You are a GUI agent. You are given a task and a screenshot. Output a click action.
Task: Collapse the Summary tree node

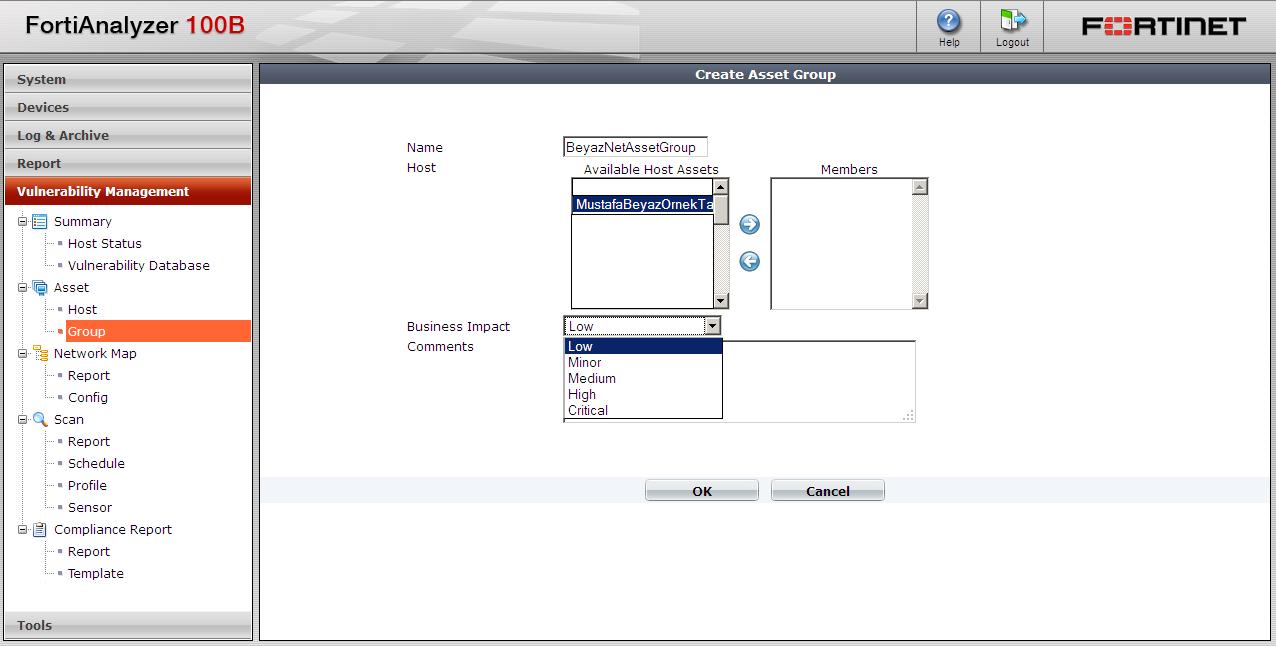pyautogui.click(x=23, y=221)
